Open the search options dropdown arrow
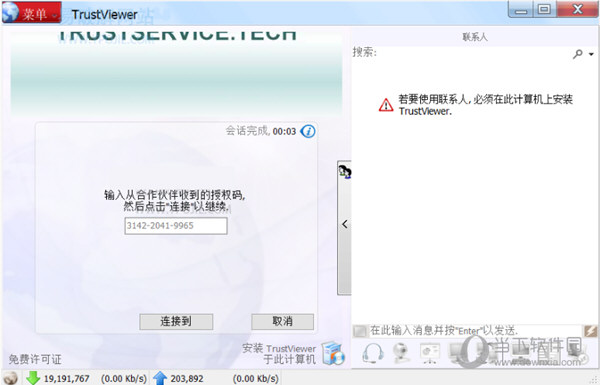 click(x=591, y=54)
